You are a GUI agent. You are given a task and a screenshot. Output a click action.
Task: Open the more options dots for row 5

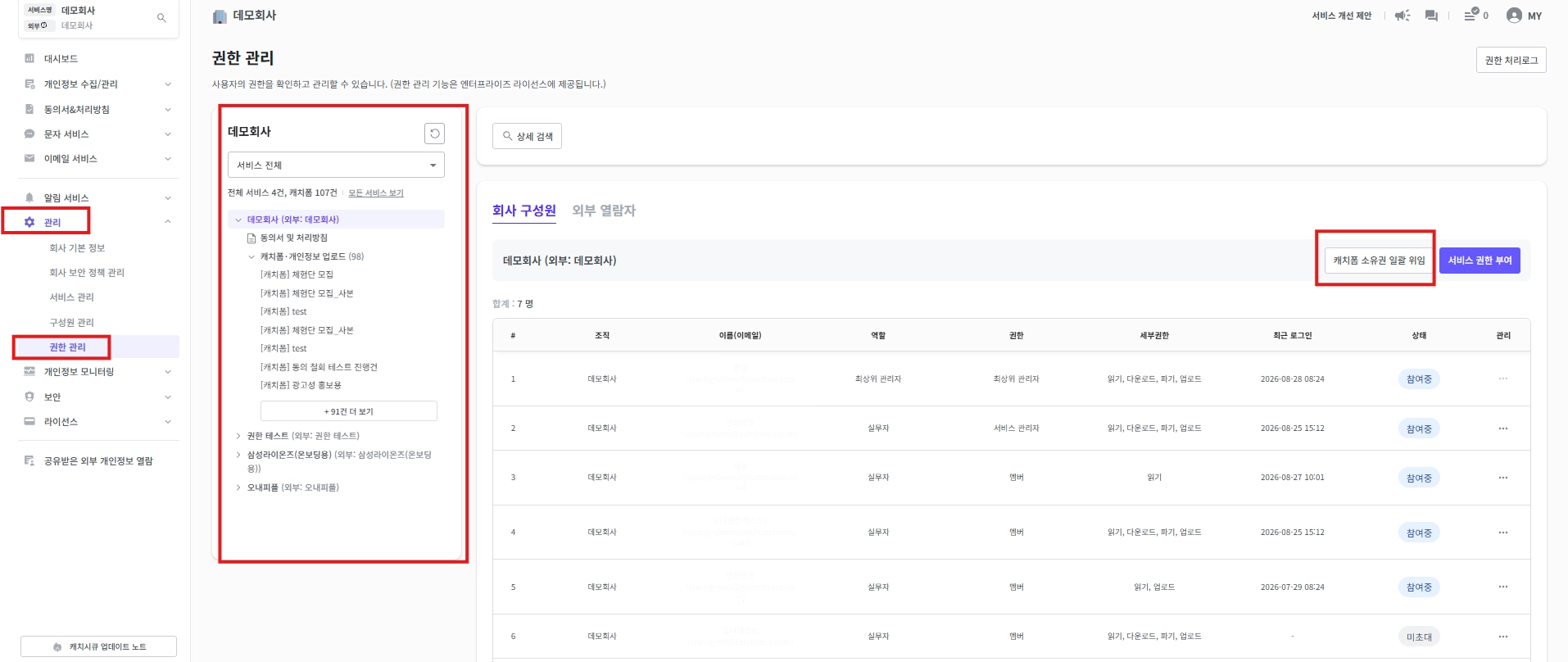click(x=1503, y=587)
